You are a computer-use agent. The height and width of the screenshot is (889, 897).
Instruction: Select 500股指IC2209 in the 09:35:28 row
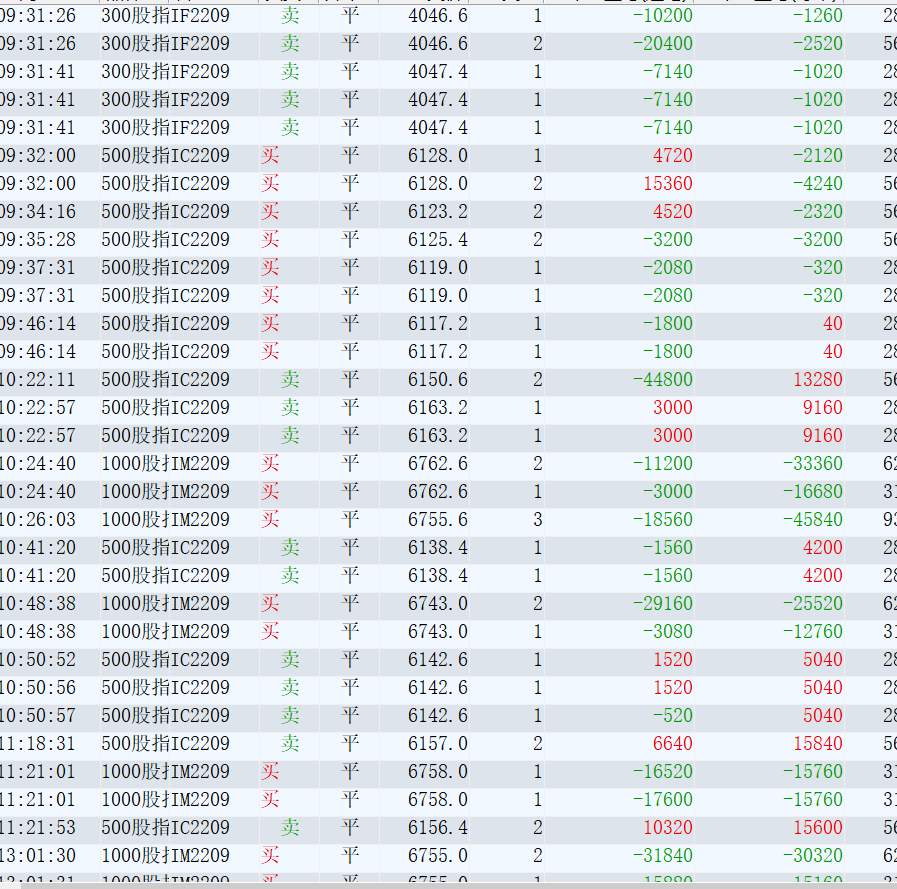(165, 240)
